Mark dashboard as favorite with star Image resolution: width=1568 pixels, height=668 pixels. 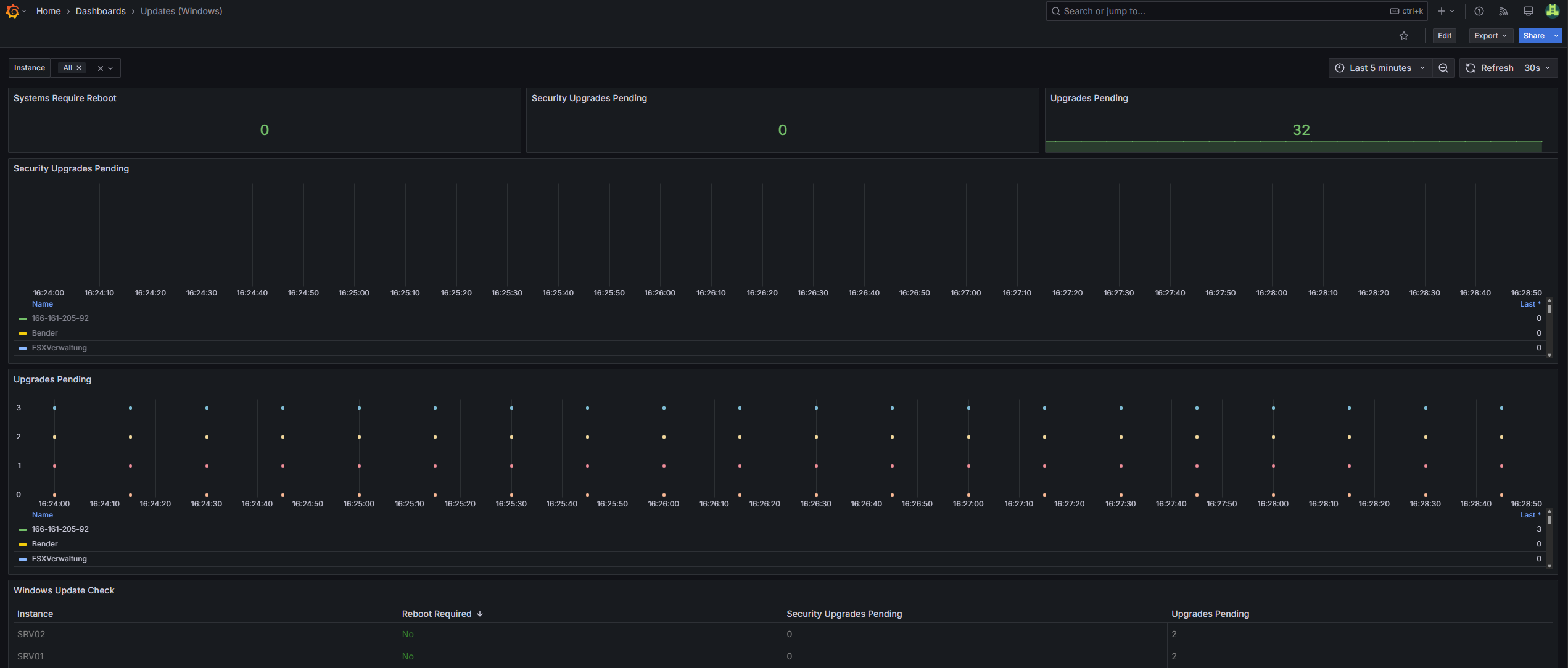1404,36
